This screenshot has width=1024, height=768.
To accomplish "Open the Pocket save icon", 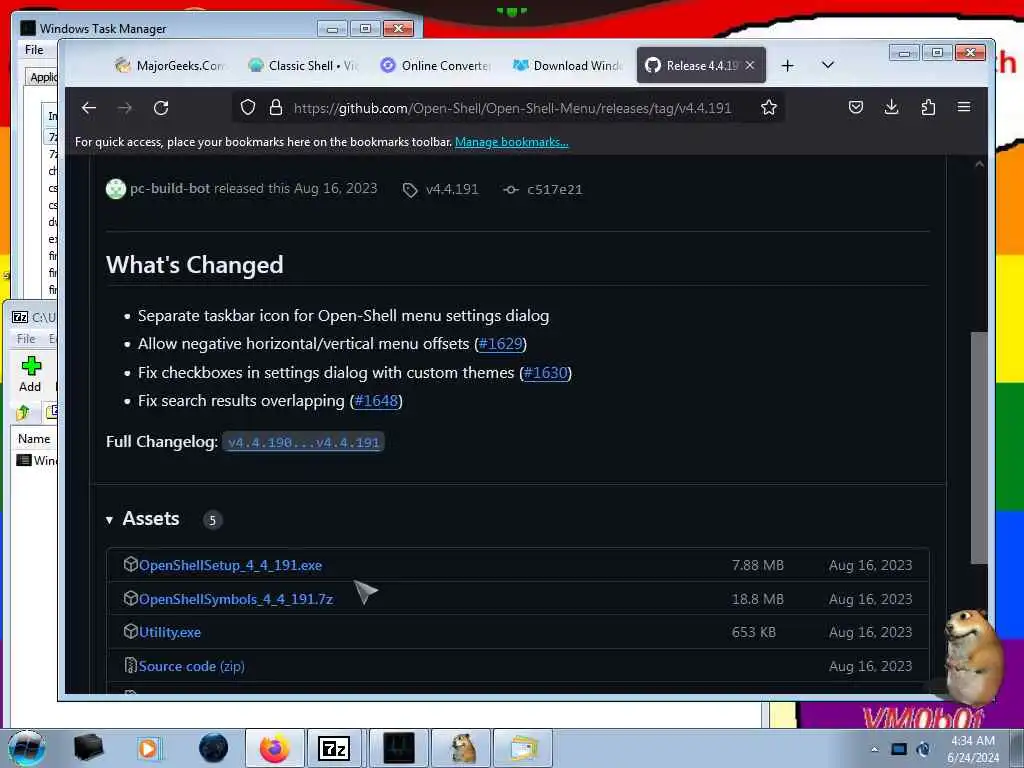I will click(x=856, y=107).
